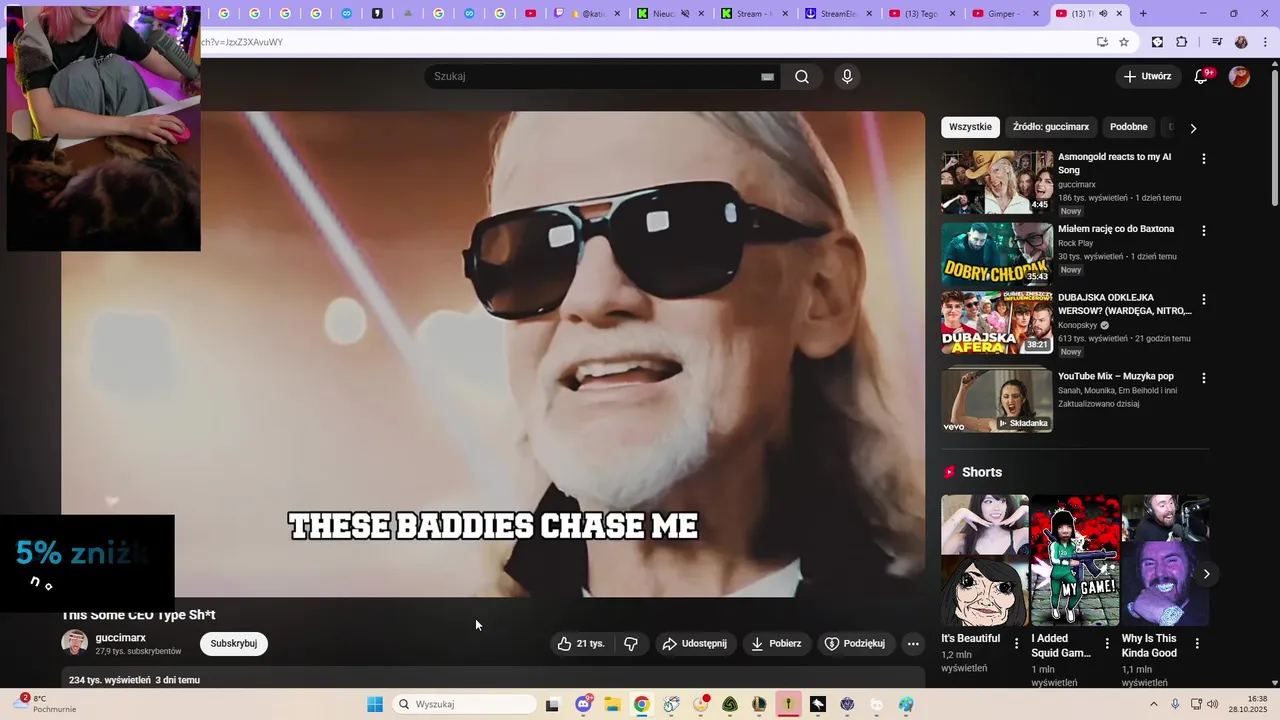Click the Pobierz download button

[776, 644]
